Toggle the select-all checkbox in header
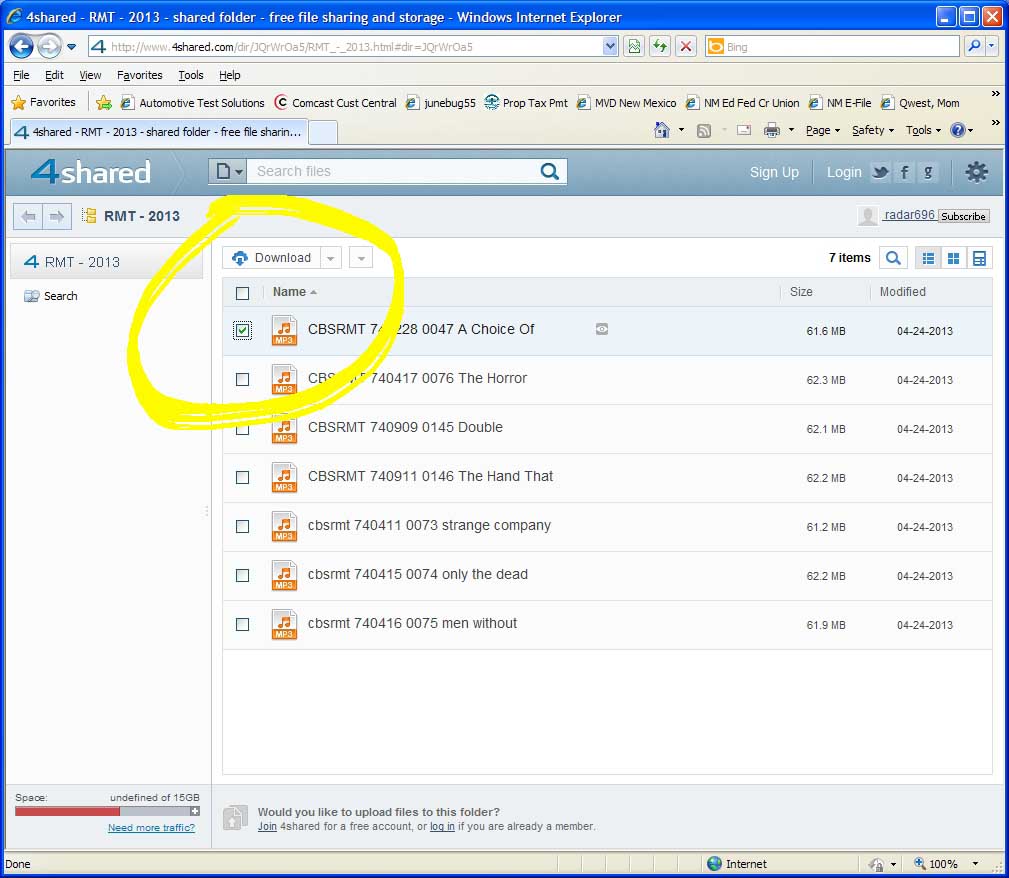The width and height of the screenshot is (1009, 878). (x=243, y=293)
